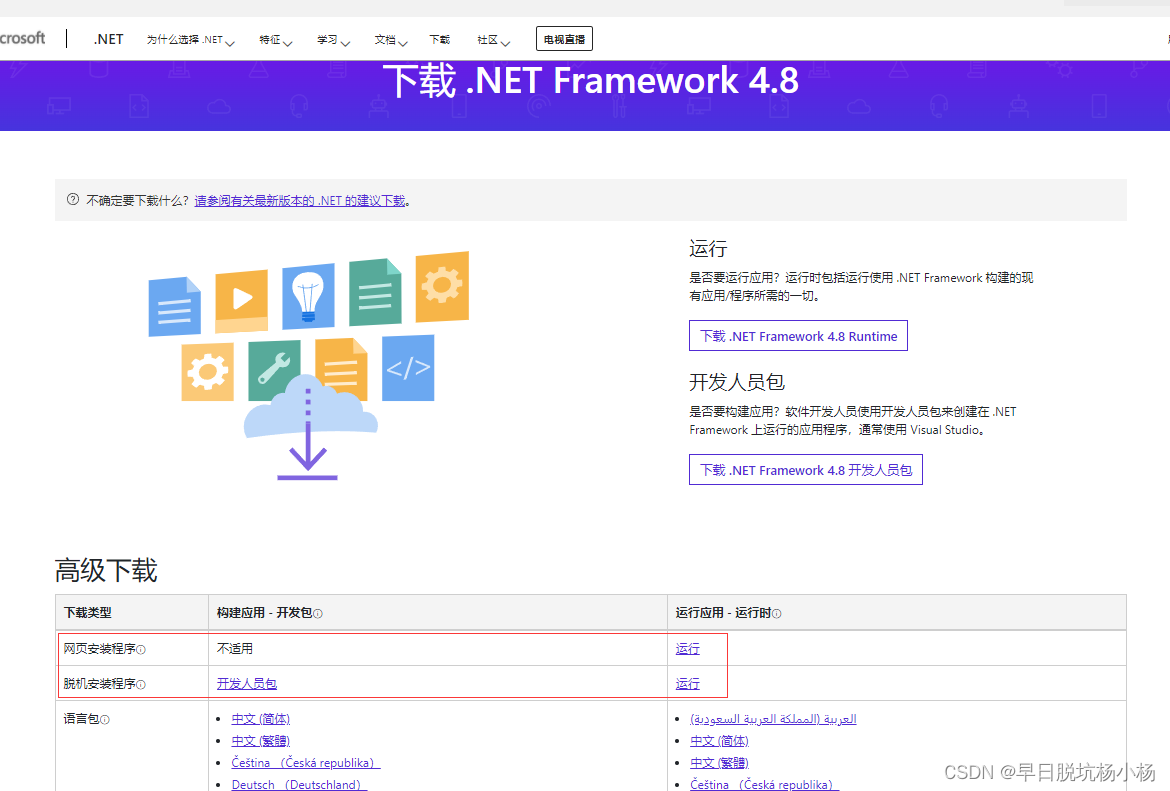Click the download cloud illustration
Screen dimensions: 1170x791
point(309,366)
